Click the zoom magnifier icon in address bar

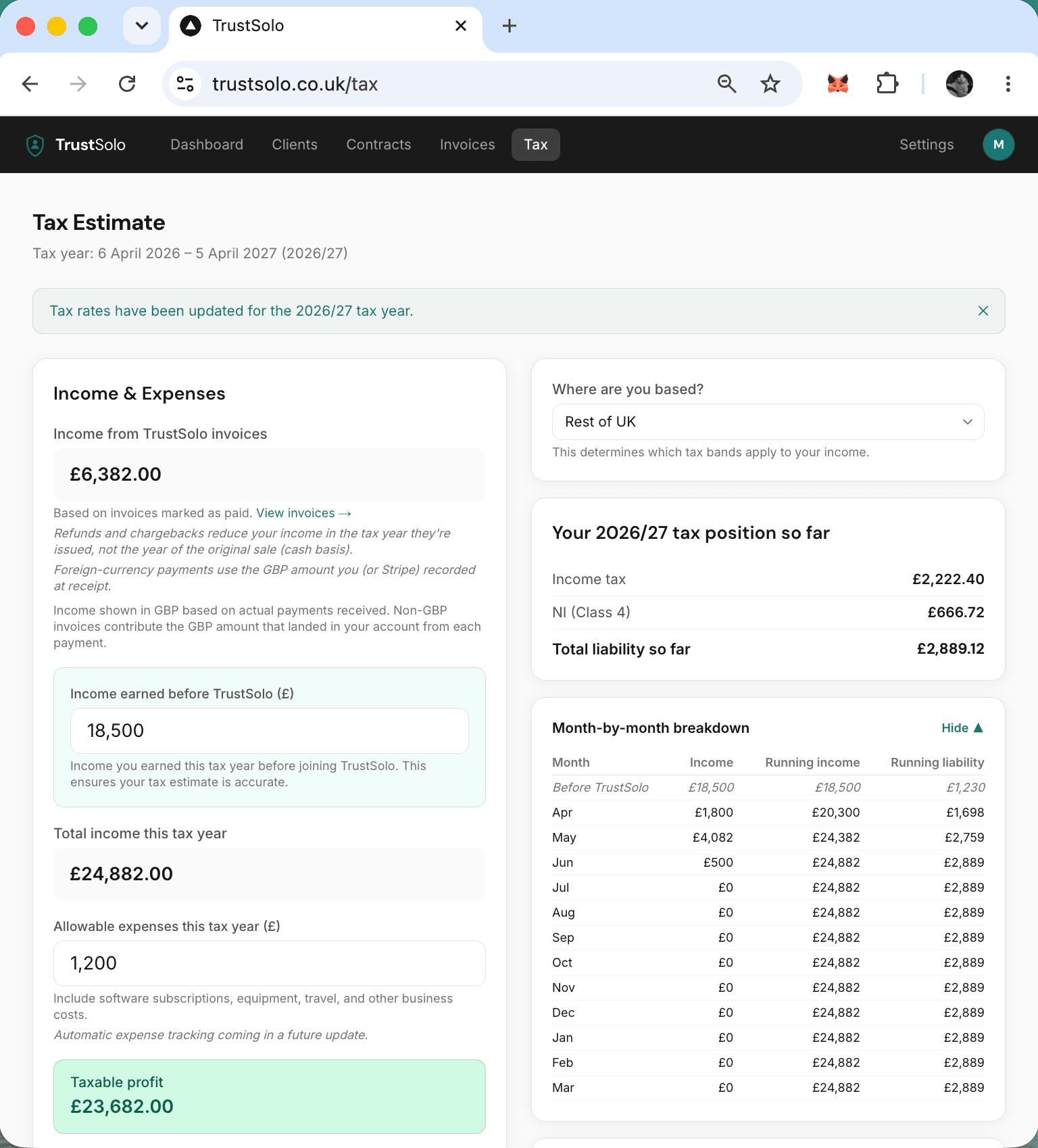point(726,84)
